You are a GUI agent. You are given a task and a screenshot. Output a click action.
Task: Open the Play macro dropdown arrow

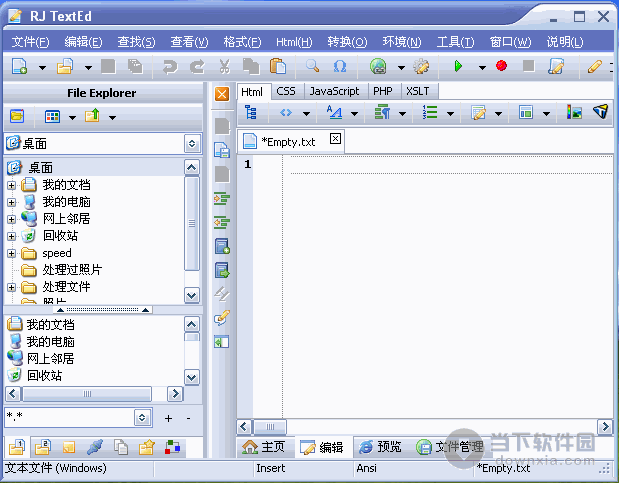tap(482, 68)
